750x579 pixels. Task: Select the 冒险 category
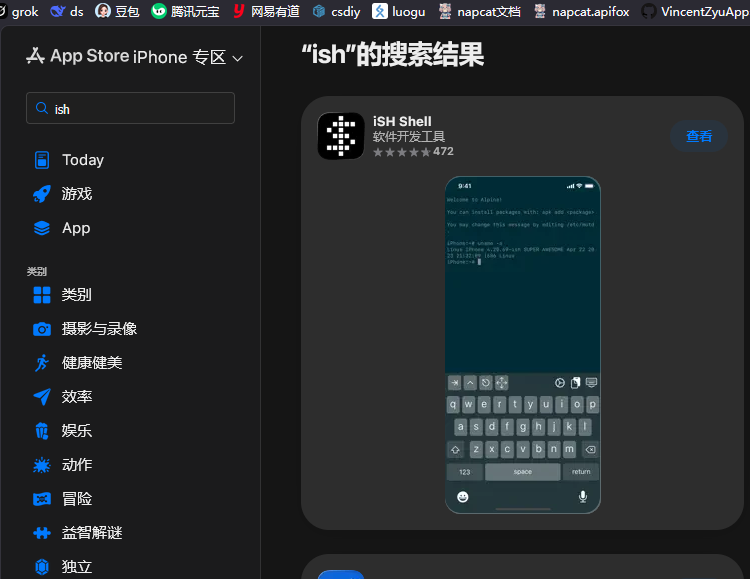tap(63, 499)
